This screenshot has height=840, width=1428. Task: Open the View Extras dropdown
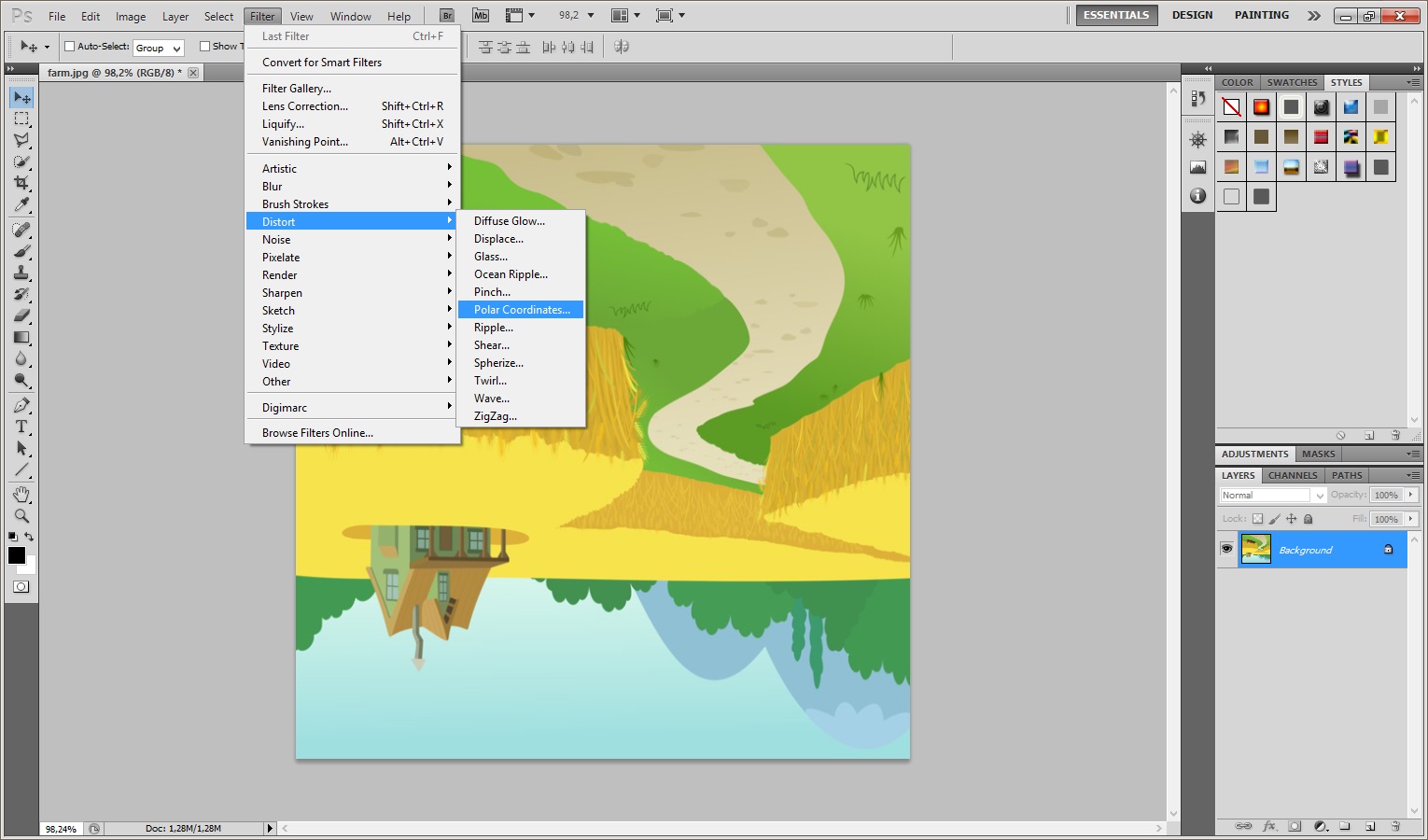pos(520,16)
